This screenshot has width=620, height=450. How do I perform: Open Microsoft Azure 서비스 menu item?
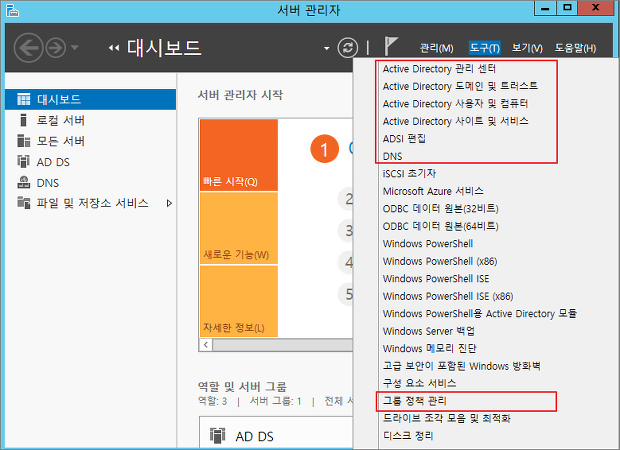[x=433, y=191]
